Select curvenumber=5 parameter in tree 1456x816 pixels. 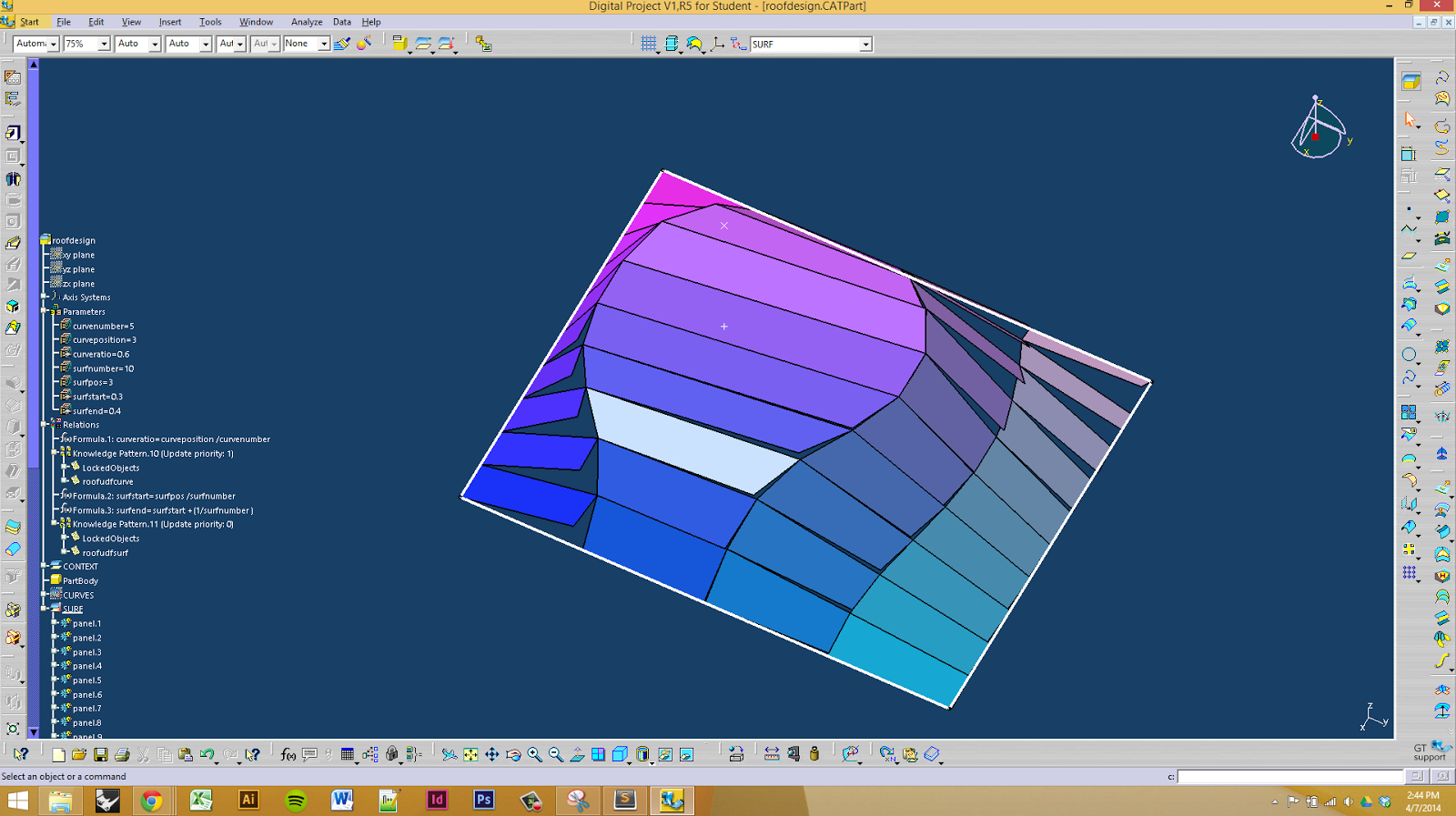103,326
